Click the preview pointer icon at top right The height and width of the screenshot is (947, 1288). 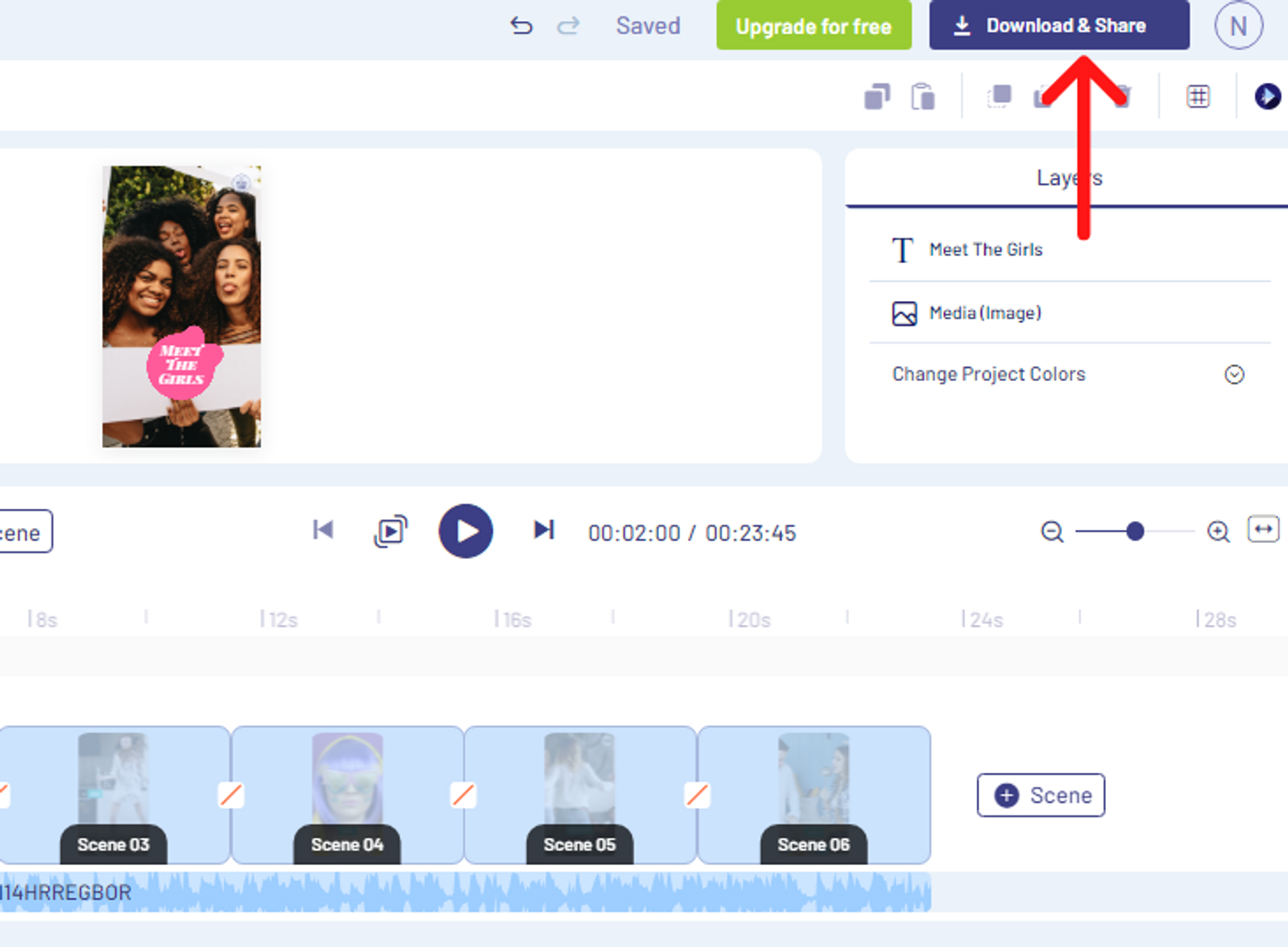pos(1268,96)
